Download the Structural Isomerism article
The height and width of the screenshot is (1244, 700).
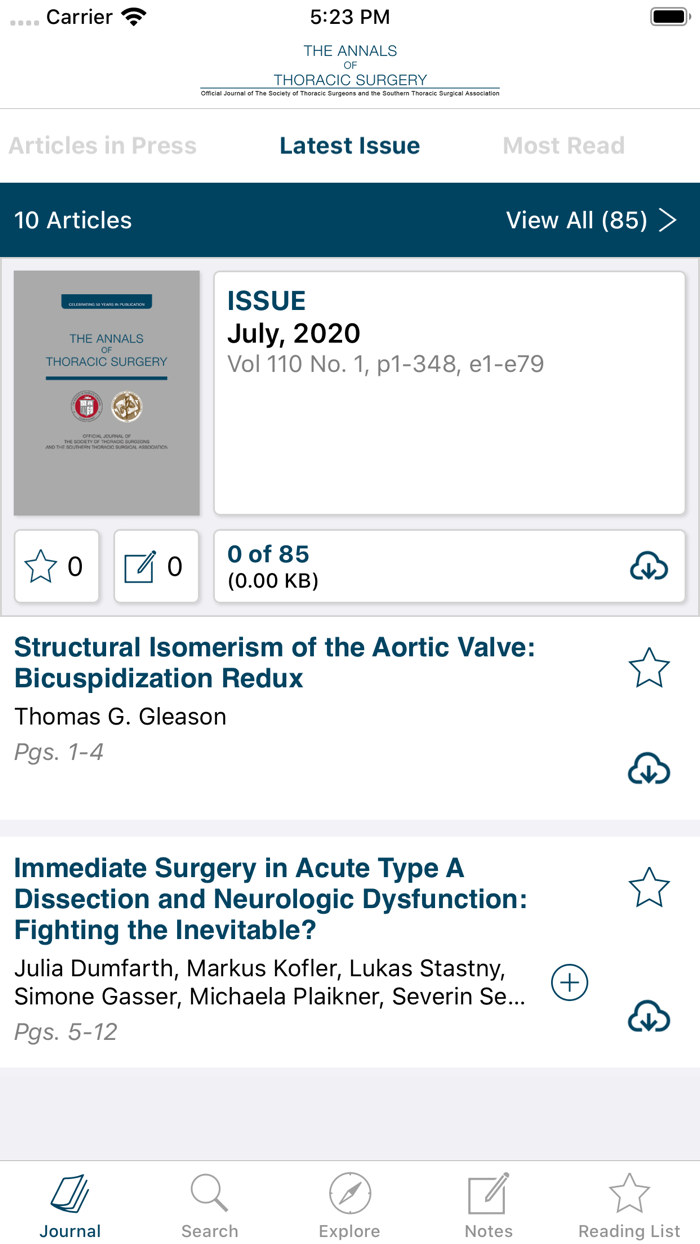(x=649, y=769)
